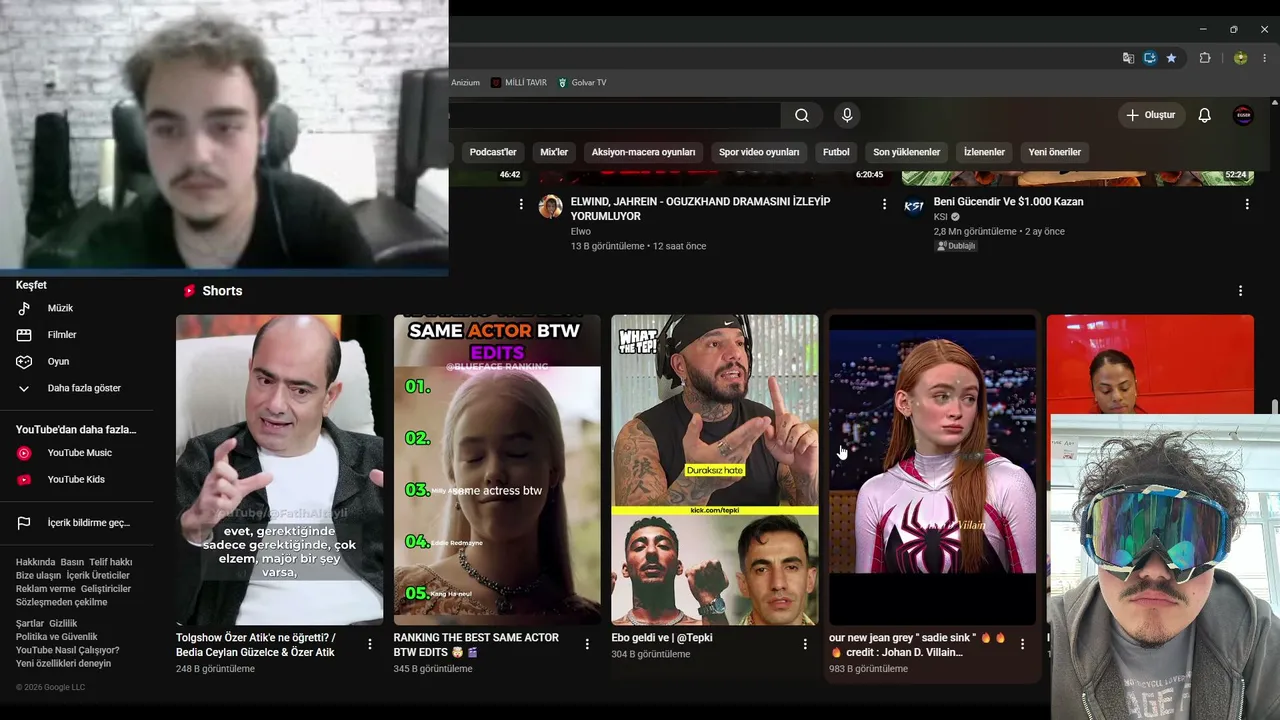Image resolution: width=1280 pixels, height=720 pixels.
Task: Open options for RANKING THE BEST short
Action: point(587,645)
